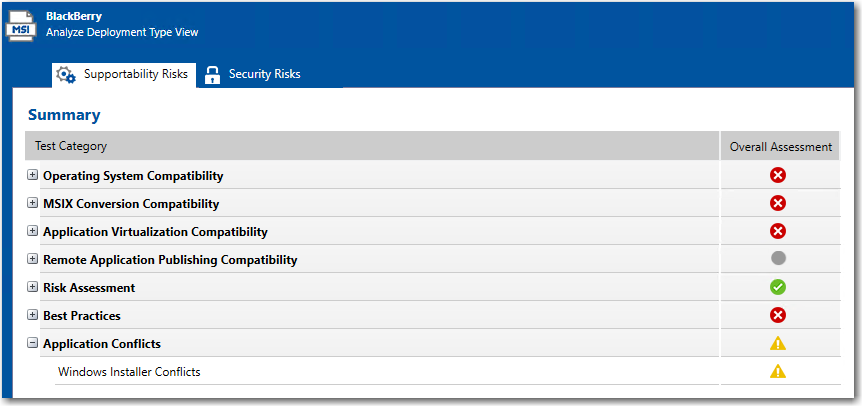Click red error icon for MSIX Conversion Compatibility

pos(778,204)
